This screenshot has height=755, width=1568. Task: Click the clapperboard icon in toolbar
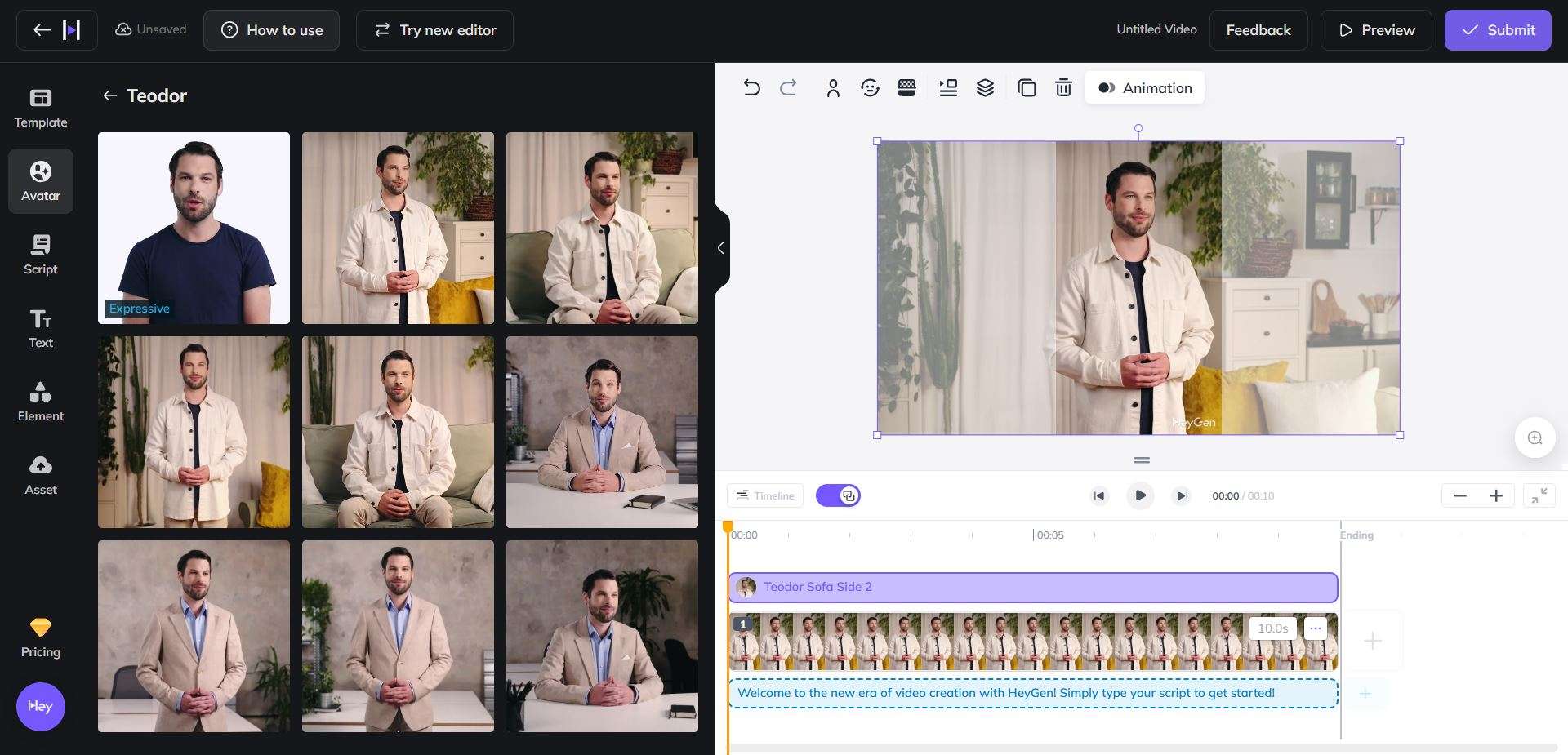(906, 87)
